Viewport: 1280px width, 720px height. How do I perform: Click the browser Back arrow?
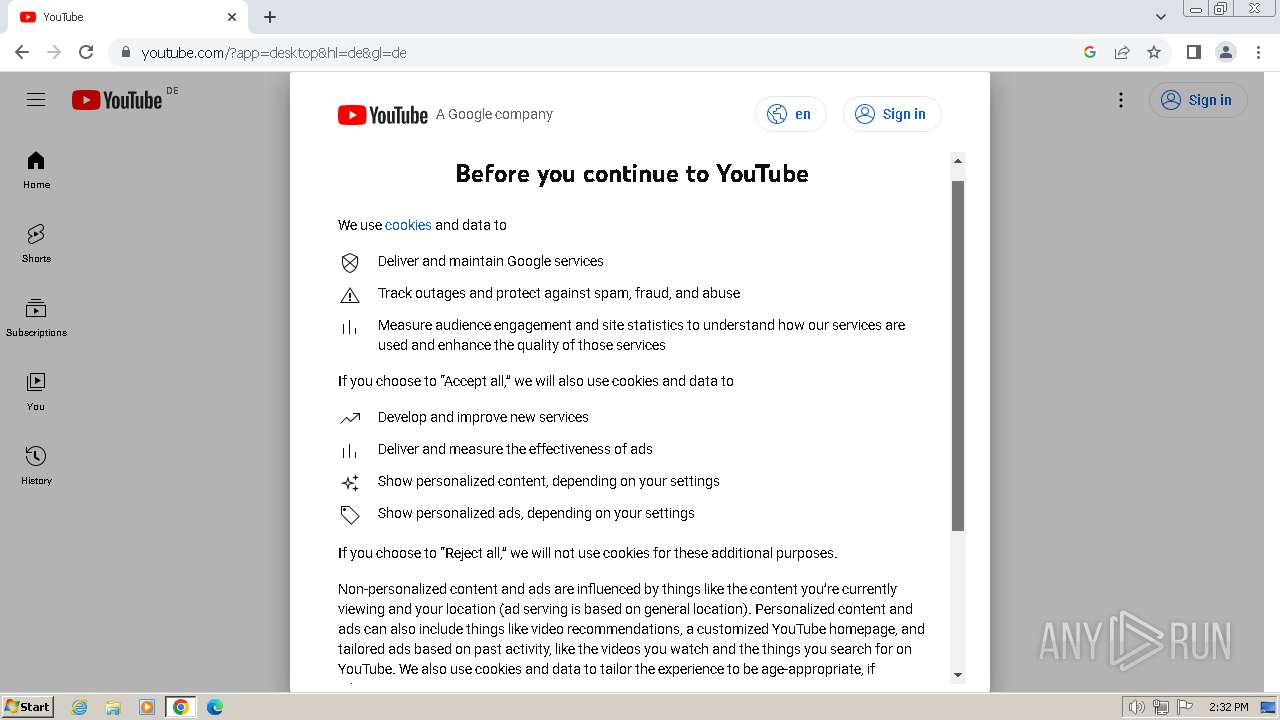tap(22, 52)
